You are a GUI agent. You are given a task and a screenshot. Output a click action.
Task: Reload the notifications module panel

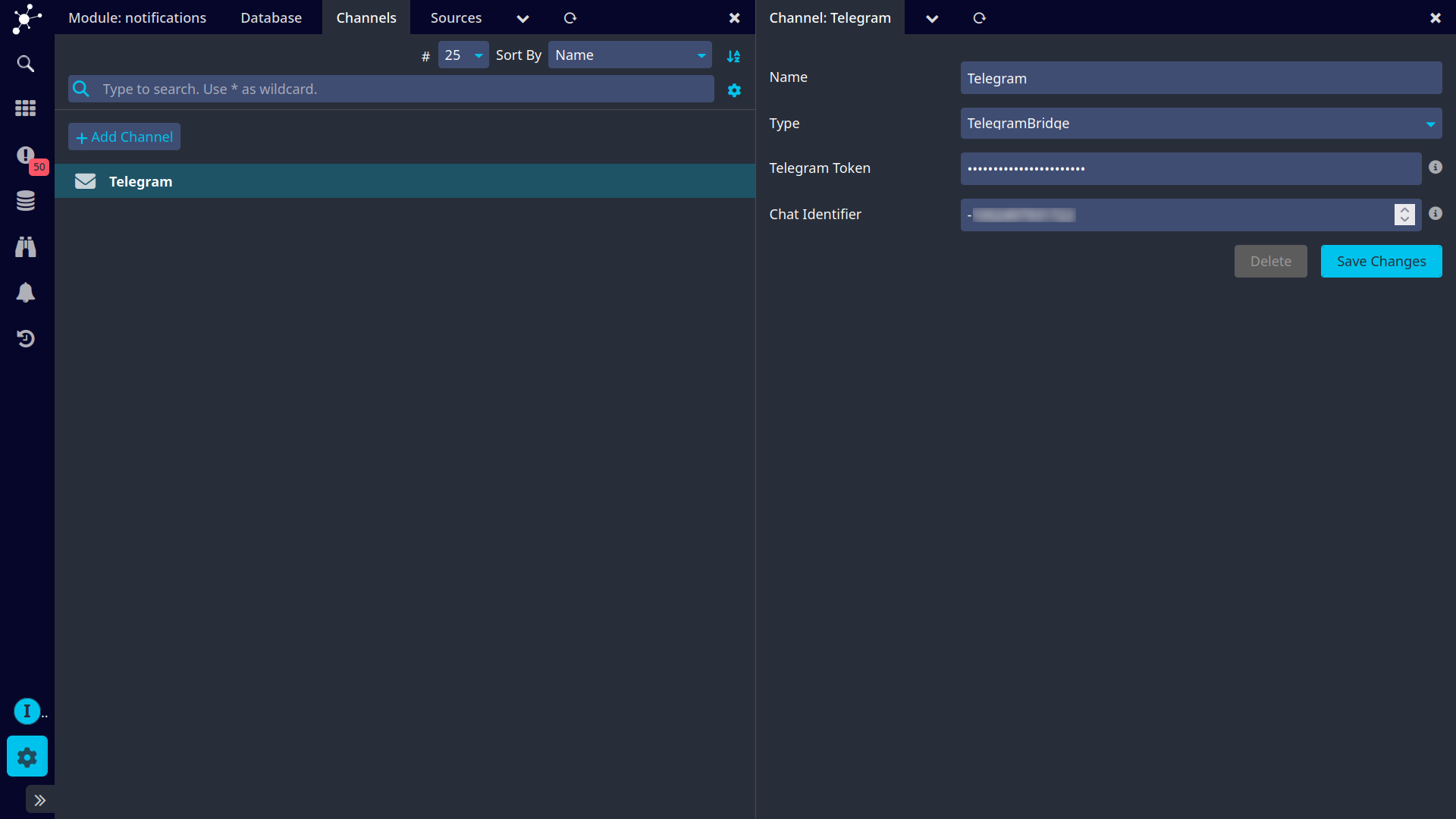[x=570, y=17]
